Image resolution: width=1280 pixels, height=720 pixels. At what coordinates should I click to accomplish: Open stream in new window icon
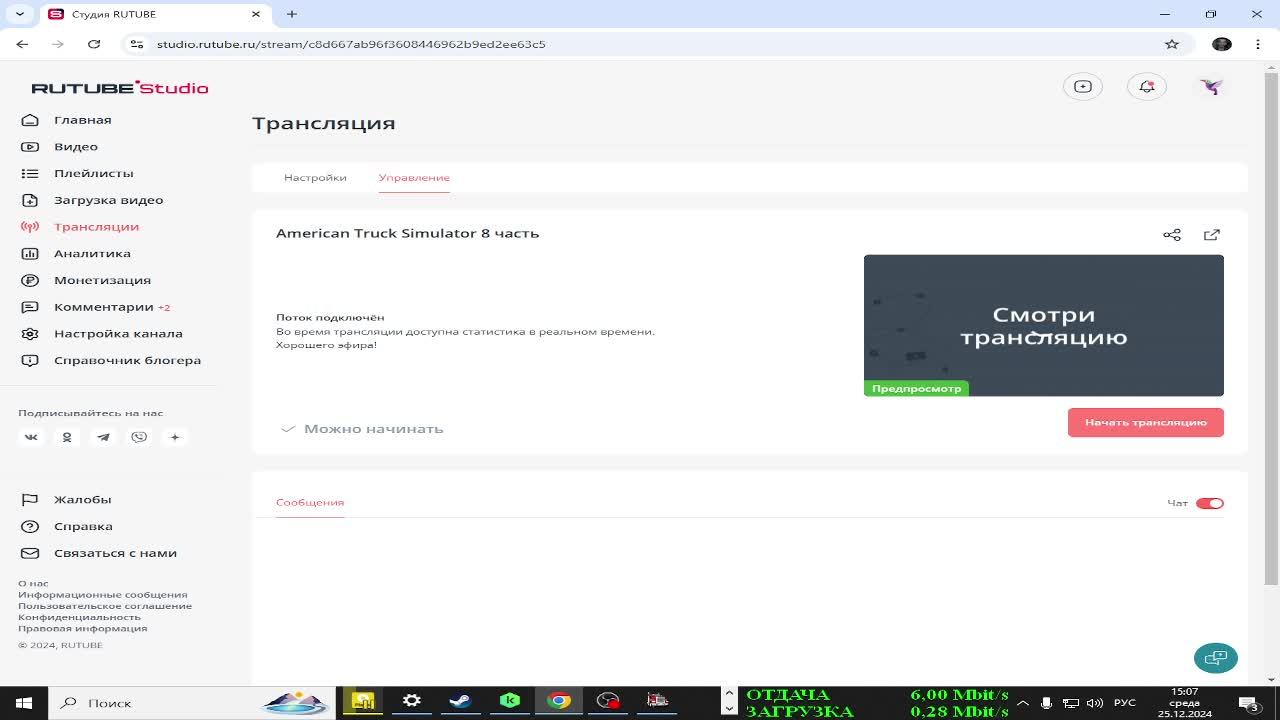[1212, 235]
